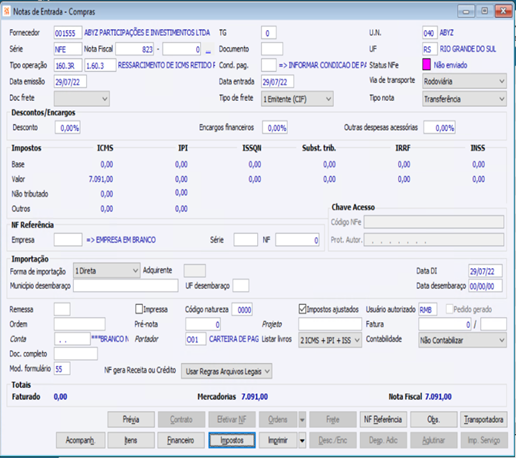The width and height of the screenshot is (516, 458).
Task: Click the Financeiro button
Action: [181, 441]
